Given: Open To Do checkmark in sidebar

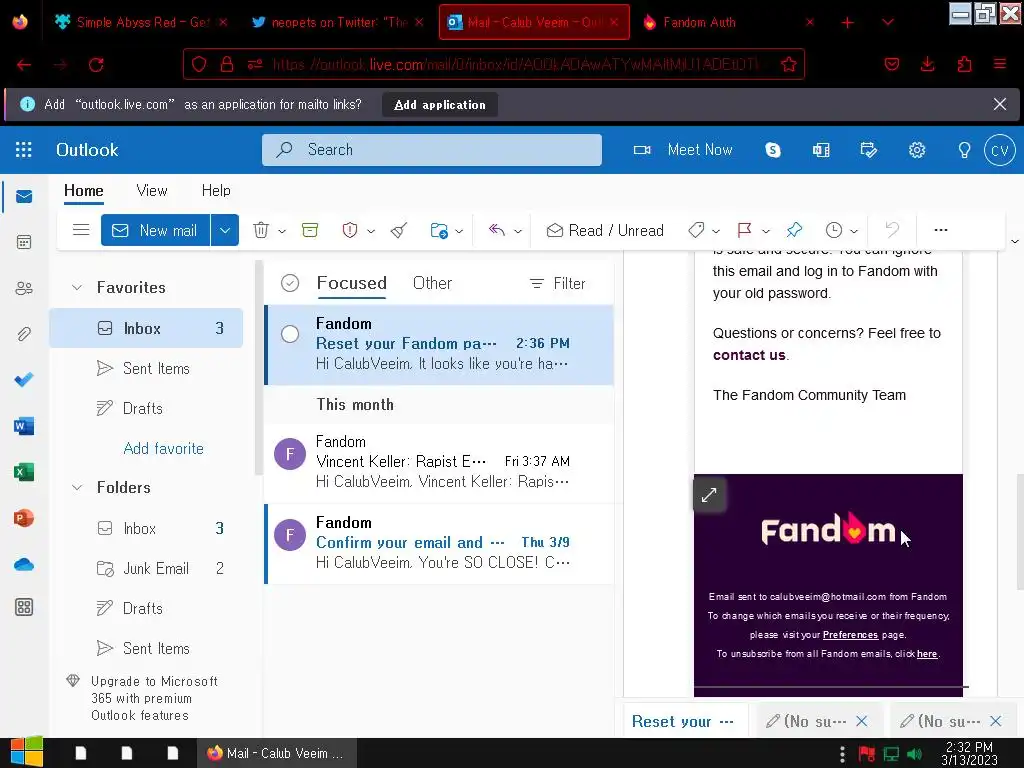Looking at the screenshot, I should click(24, 379).
